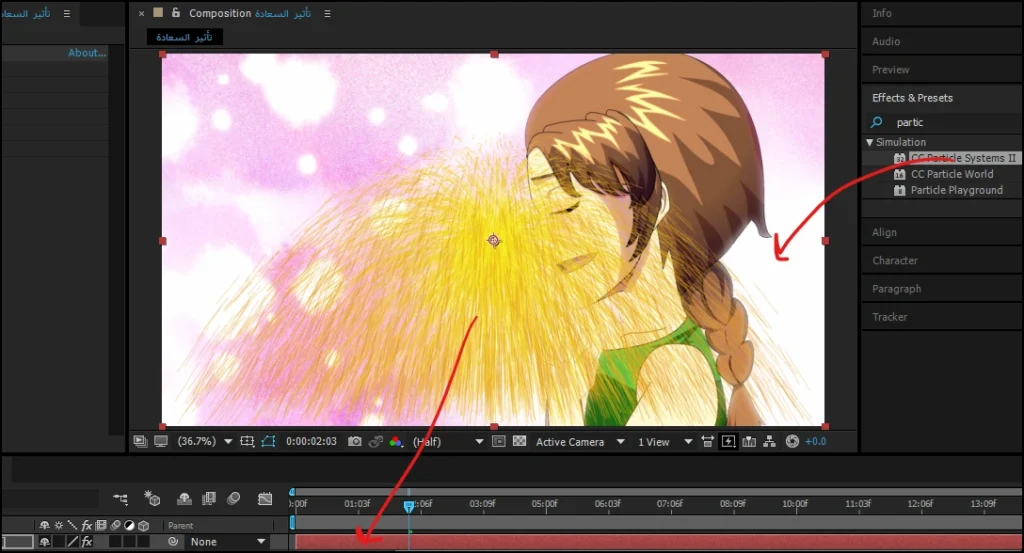The image size is (1024, 553).
Task: Click the 3D Layer cube header icon
Action: click(144, 525)
